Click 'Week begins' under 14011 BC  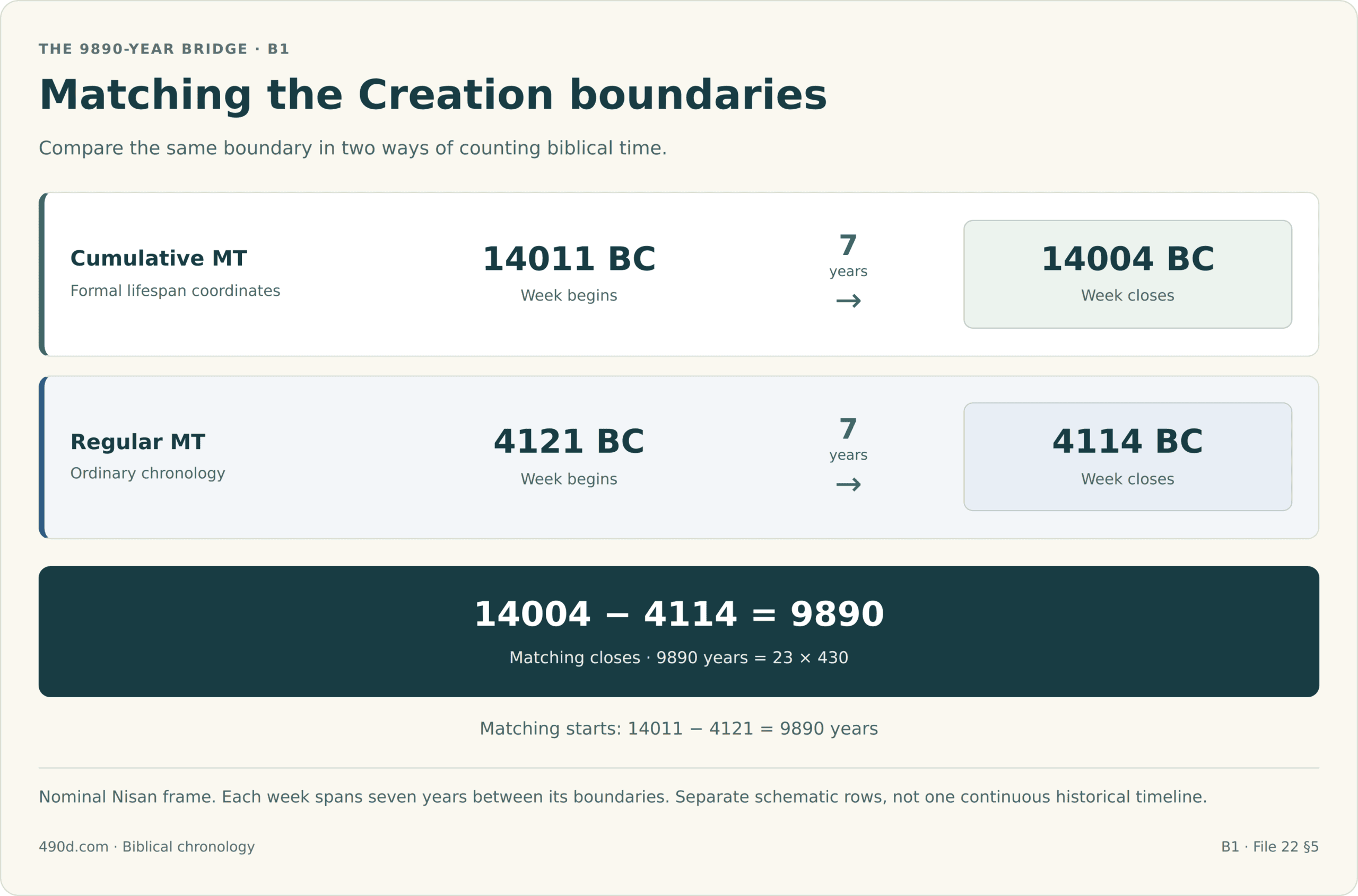pos(569,295)
